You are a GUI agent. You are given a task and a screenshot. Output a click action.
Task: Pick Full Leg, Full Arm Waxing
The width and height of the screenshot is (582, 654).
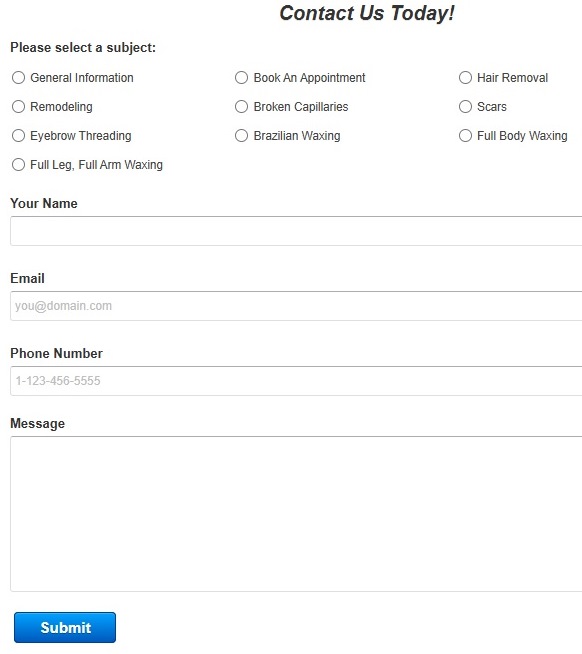click(18, 165)
